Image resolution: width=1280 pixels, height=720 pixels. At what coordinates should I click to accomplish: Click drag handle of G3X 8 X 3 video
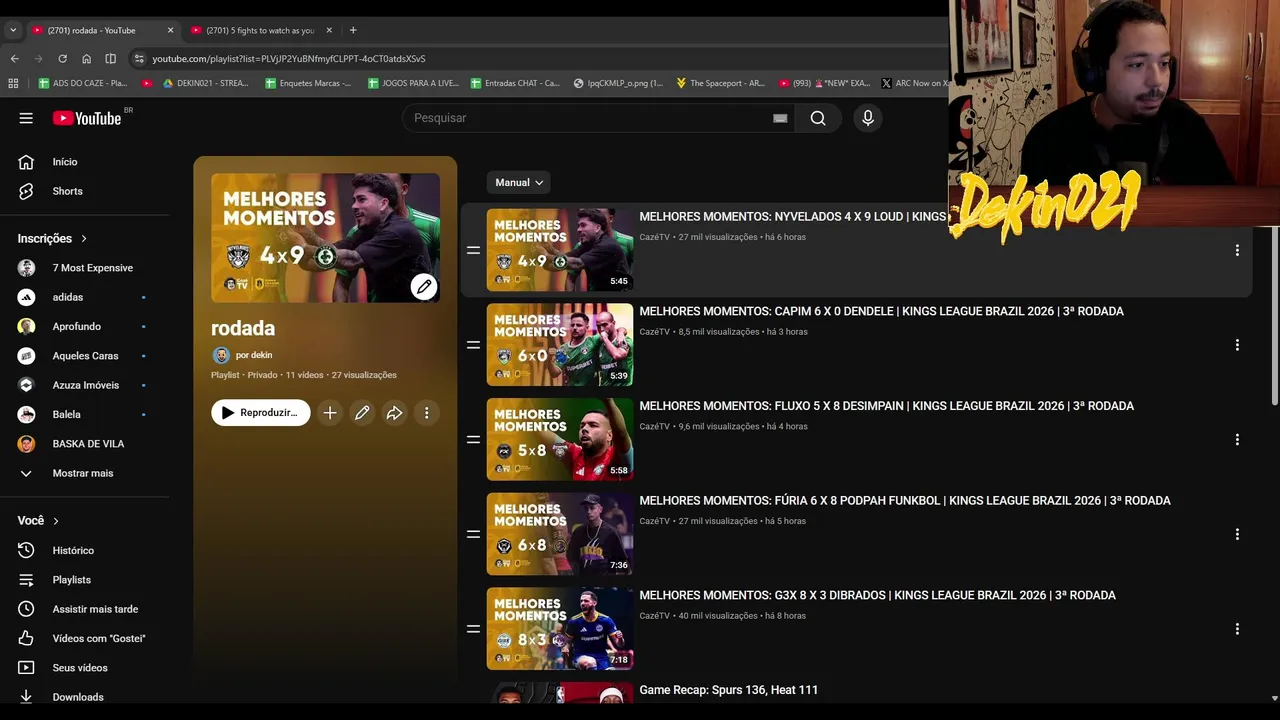coord(473,629)
